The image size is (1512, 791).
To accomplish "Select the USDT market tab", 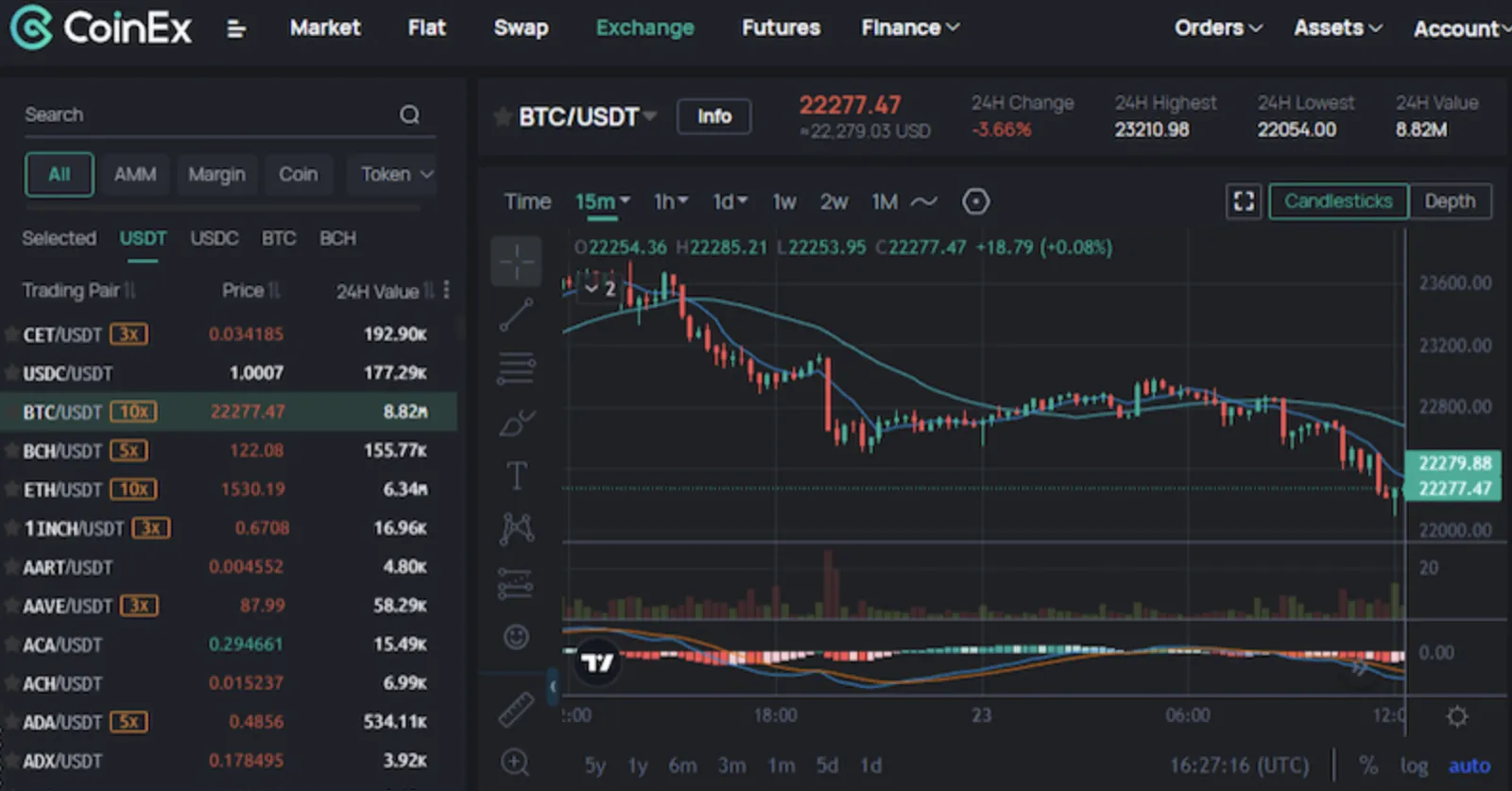I will [x=143, y=238].
